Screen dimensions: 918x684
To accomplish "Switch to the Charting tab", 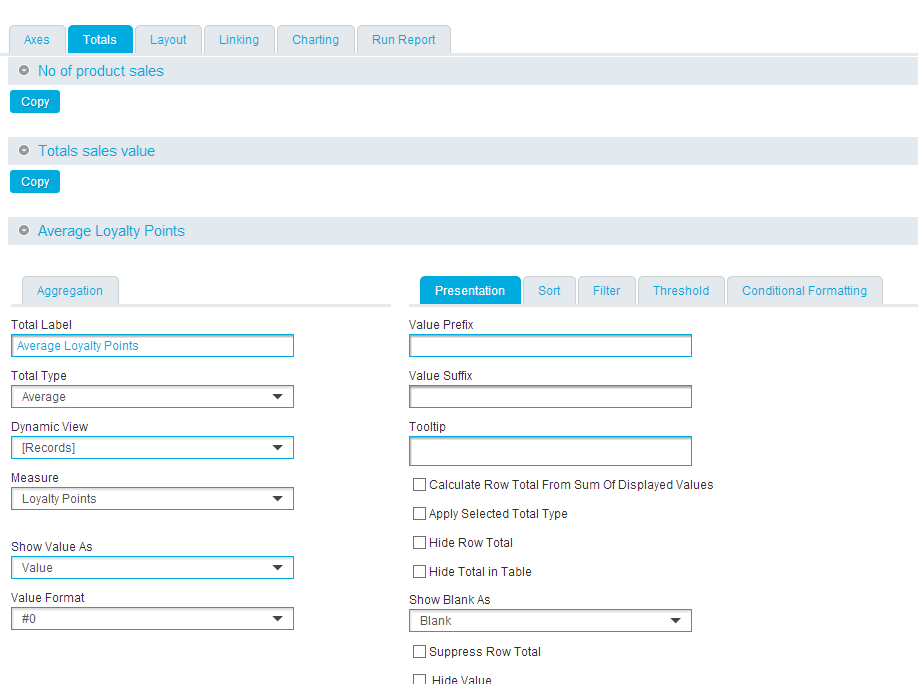I will click(x=315, y=40).
